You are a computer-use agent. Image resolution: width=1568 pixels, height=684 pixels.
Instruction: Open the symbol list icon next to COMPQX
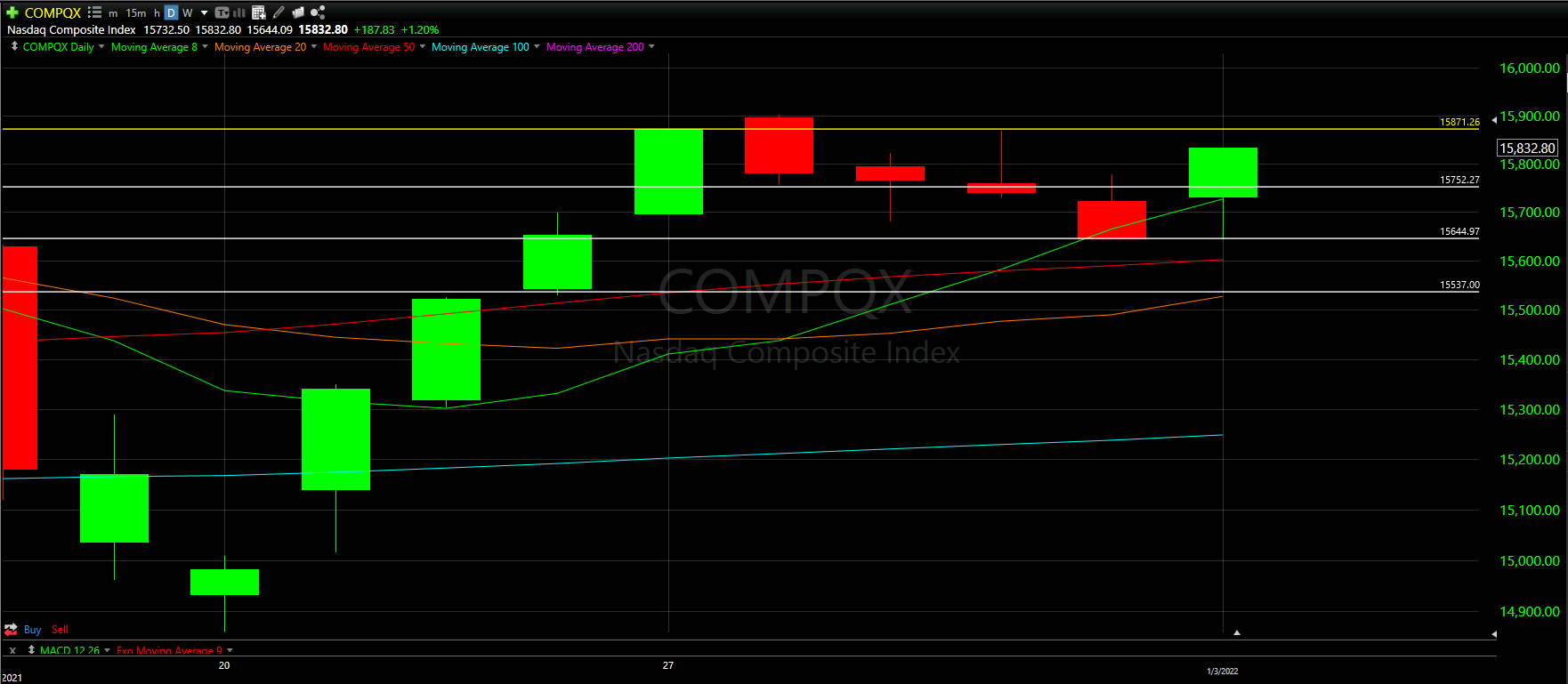pos(94,12)
